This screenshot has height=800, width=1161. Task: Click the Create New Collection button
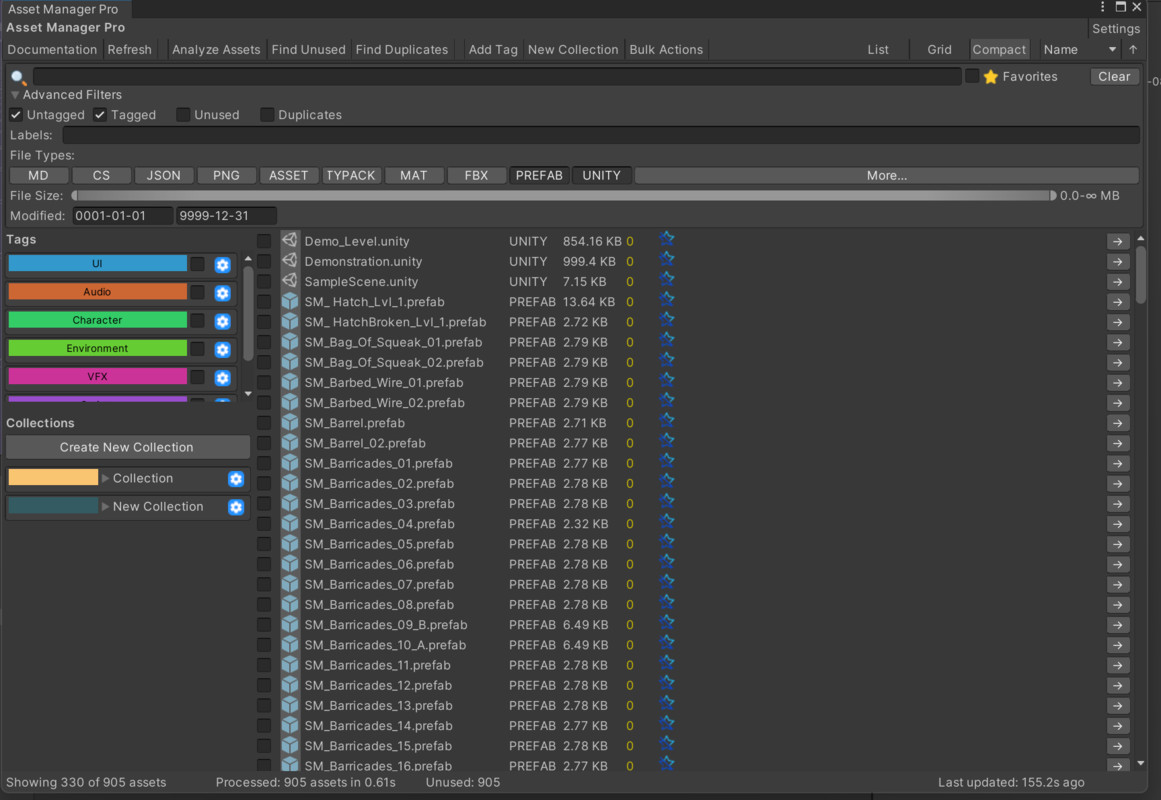[x=127, y=447]
